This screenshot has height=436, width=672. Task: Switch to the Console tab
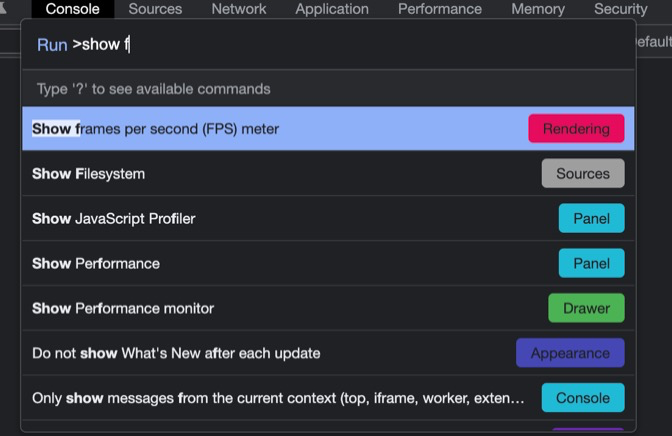tap(72, 9)
